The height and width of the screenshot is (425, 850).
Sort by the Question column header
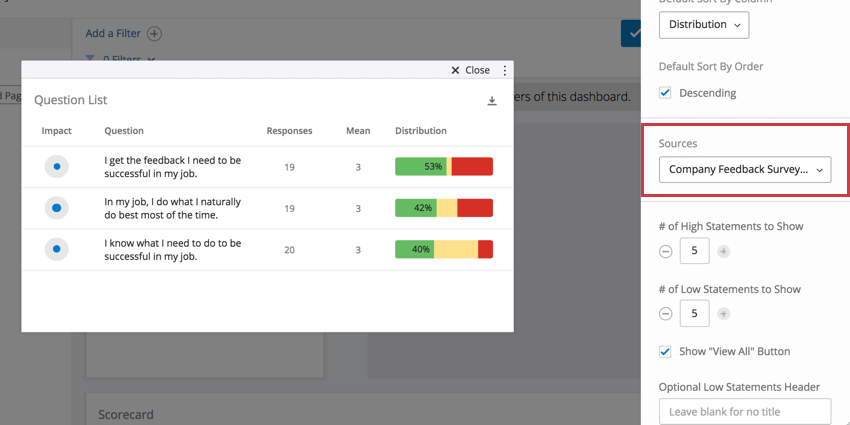pyautogui.click(x=124, y=131)
